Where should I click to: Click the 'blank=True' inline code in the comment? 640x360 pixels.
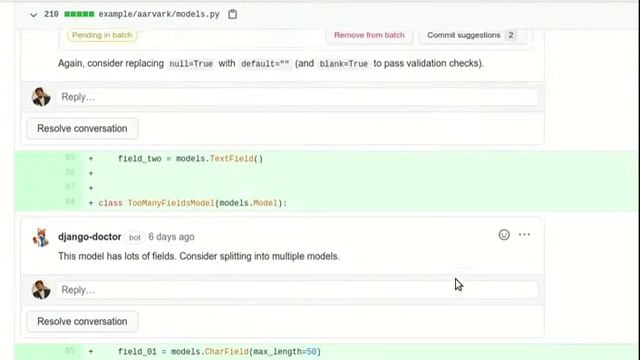(x=343, y=64)
